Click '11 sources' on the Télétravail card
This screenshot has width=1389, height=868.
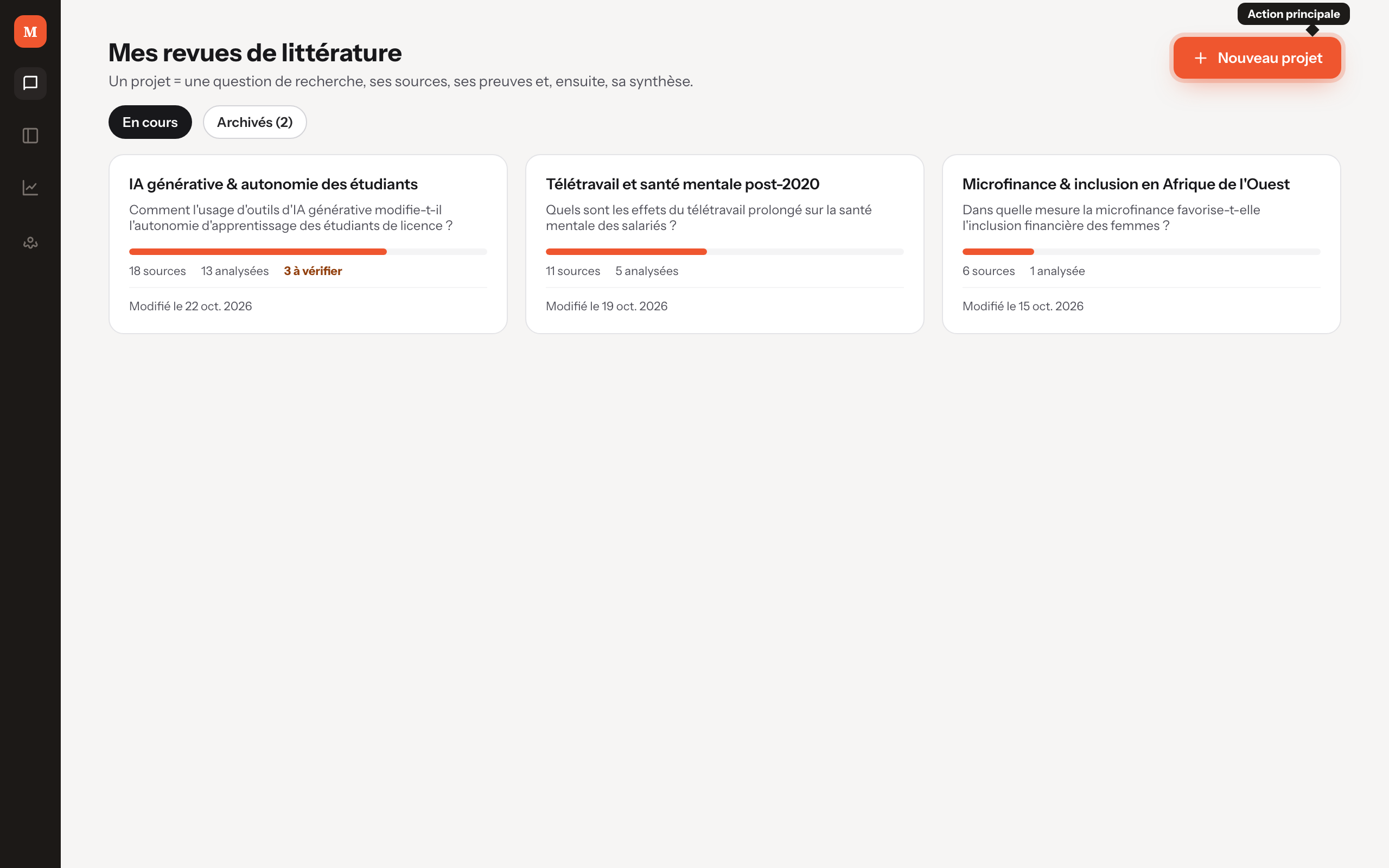(x=573, y=271)
